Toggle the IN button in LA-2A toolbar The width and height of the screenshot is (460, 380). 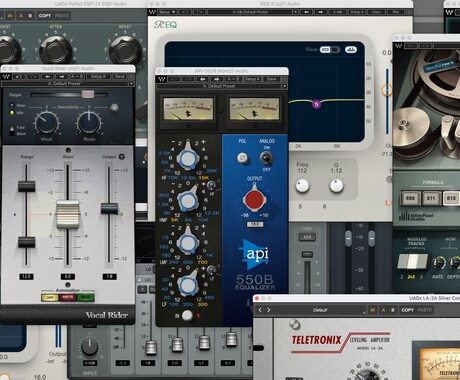pyautogui.click(x=373, y=310)
